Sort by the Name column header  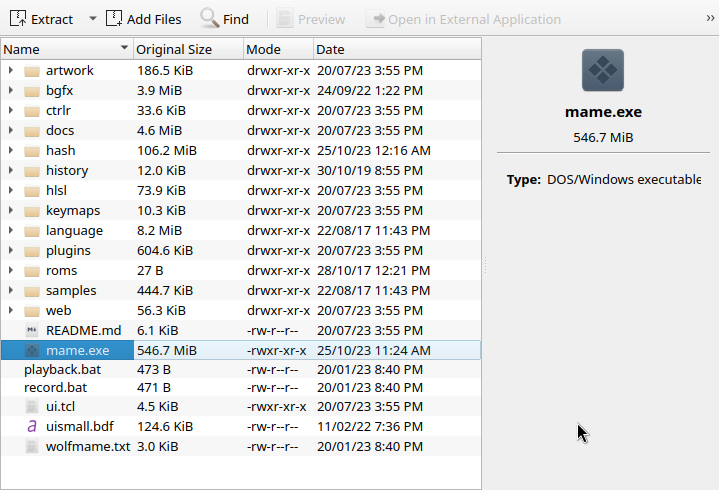click(x=60, y=49)
